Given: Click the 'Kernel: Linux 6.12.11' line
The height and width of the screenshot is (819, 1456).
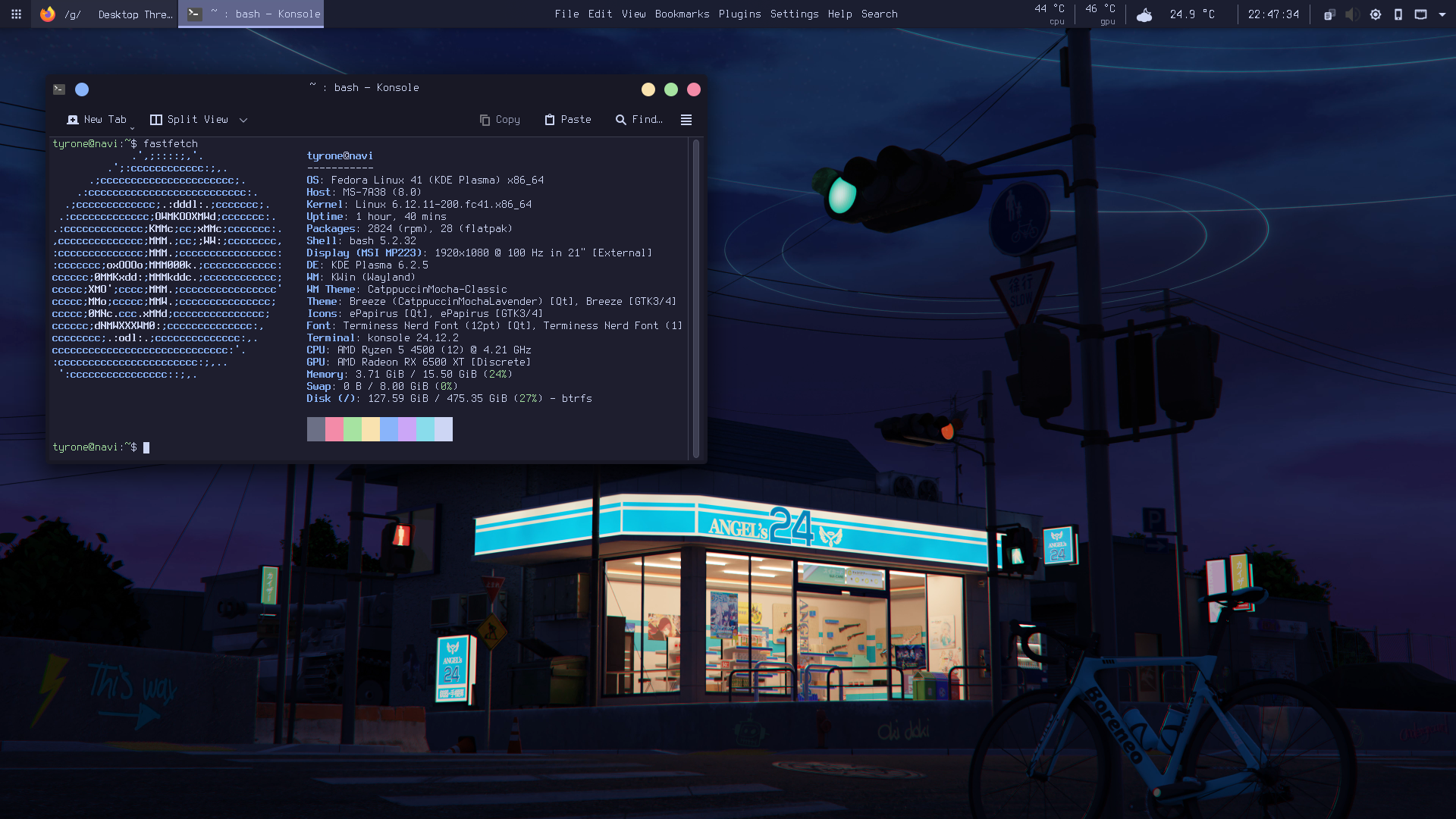Looking at the screenshot, I should [x=419, y=205].
